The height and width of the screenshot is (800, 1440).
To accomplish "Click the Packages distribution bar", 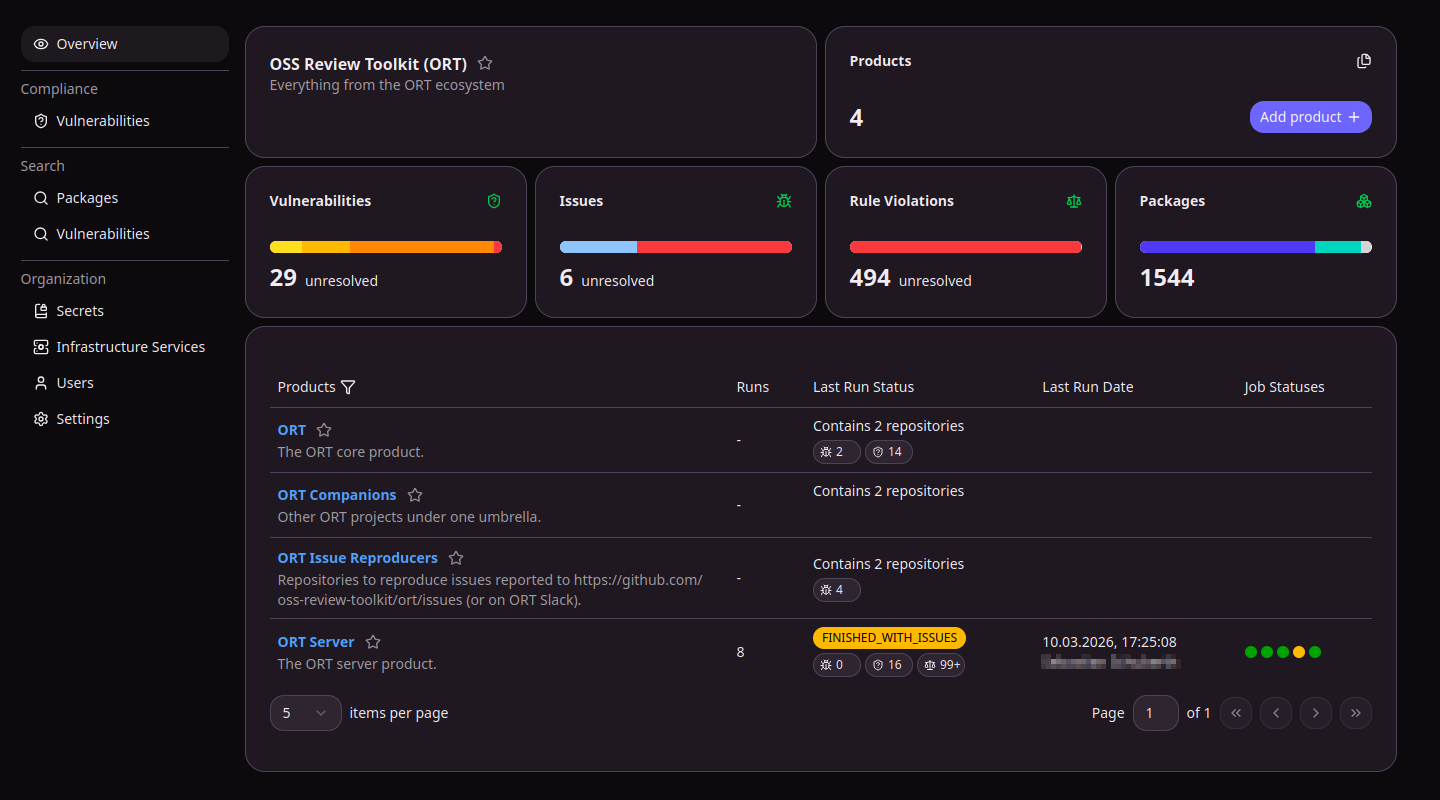I will (x=1256, y=247).
